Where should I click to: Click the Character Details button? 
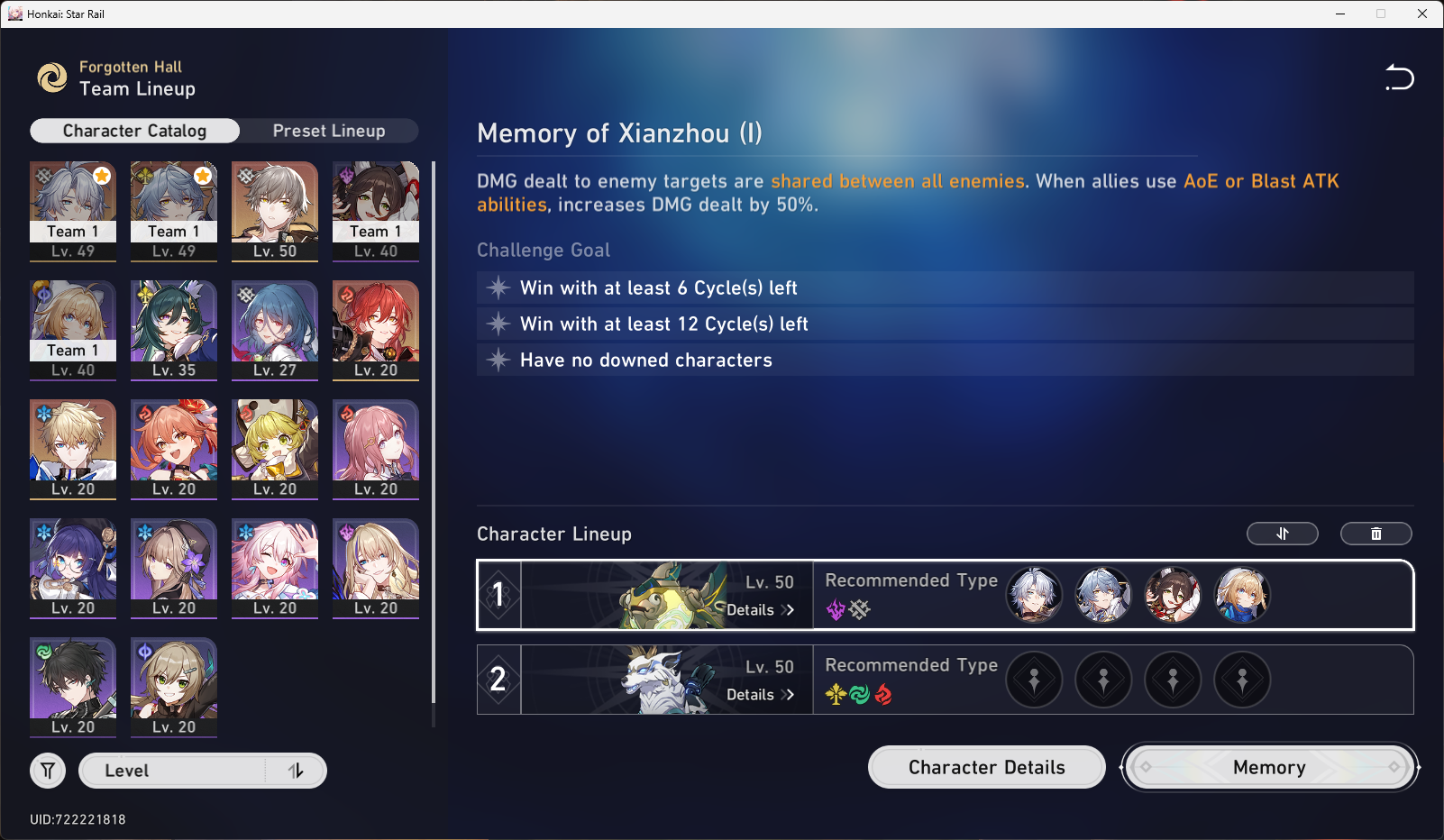[987, 767]
